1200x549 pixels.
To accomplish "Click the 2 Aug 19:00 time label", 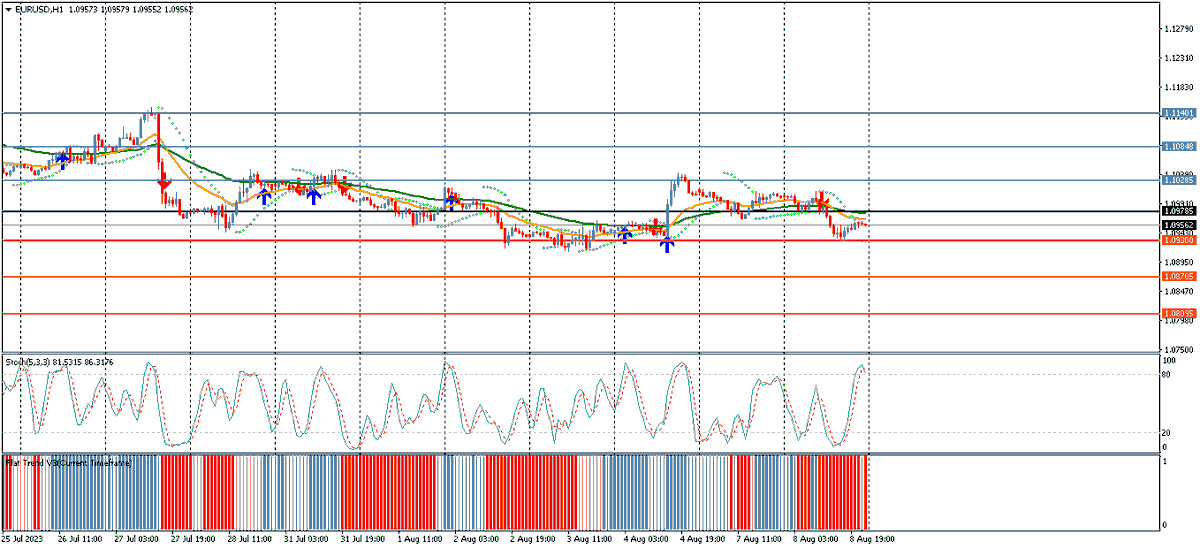I will [534, 539].
